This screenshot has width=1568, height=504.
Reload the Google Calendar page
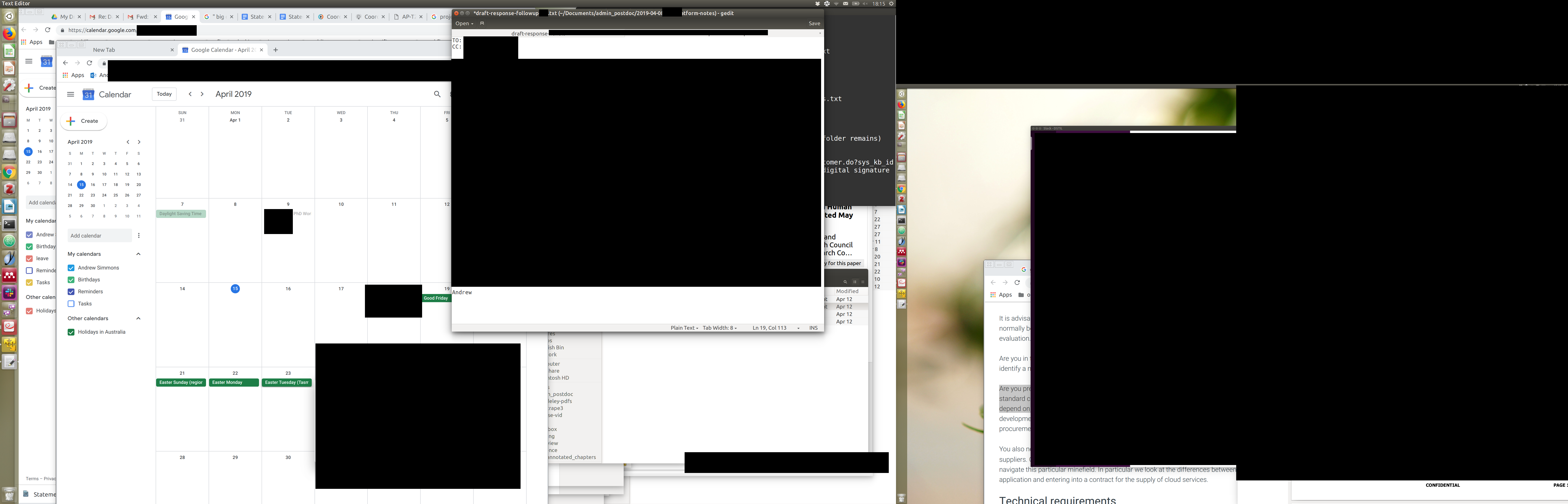[89, 63]
